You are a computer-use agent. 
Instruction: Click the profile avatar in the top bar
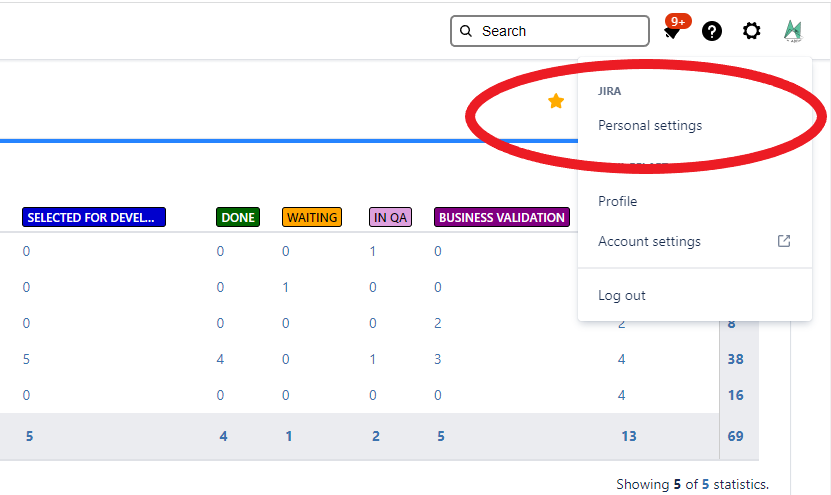793,31
